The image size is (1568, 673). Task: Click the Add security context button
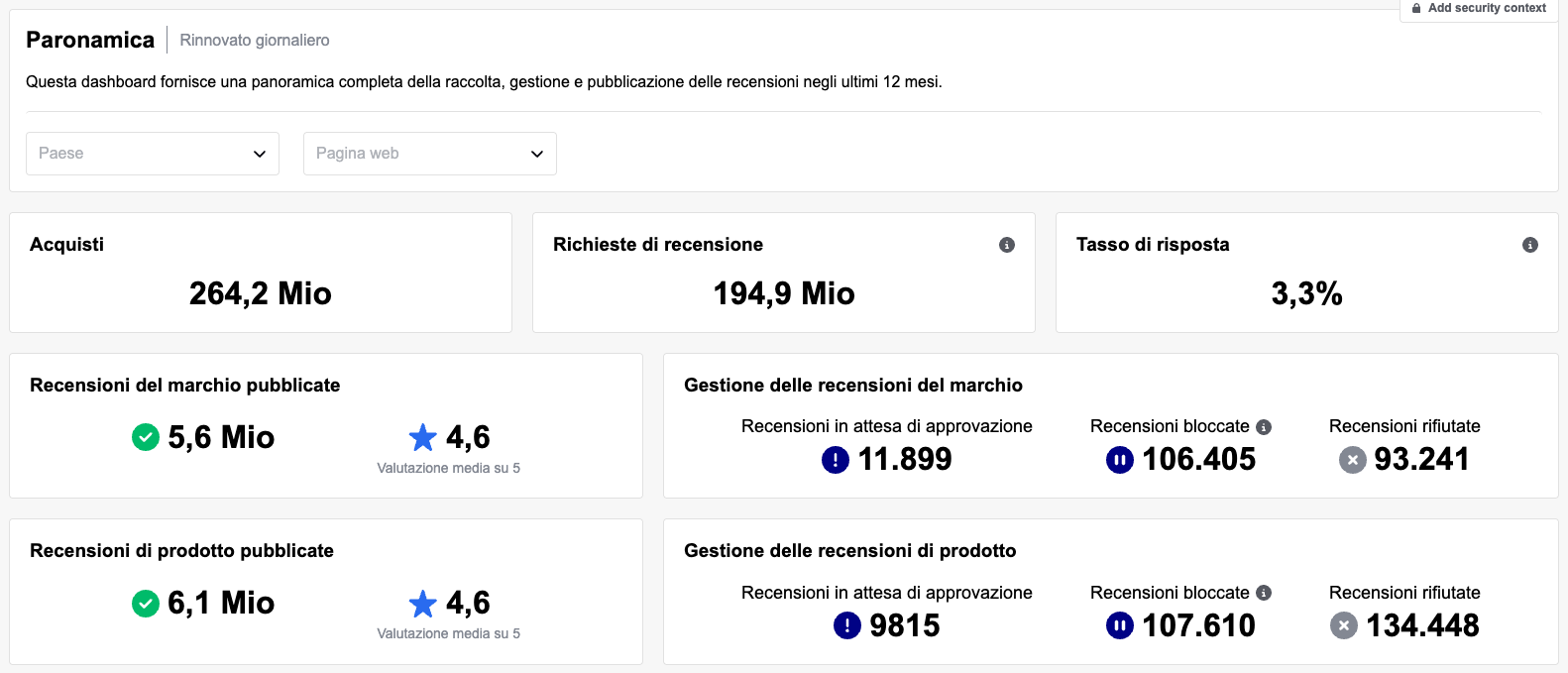(x=1479, y=9)
